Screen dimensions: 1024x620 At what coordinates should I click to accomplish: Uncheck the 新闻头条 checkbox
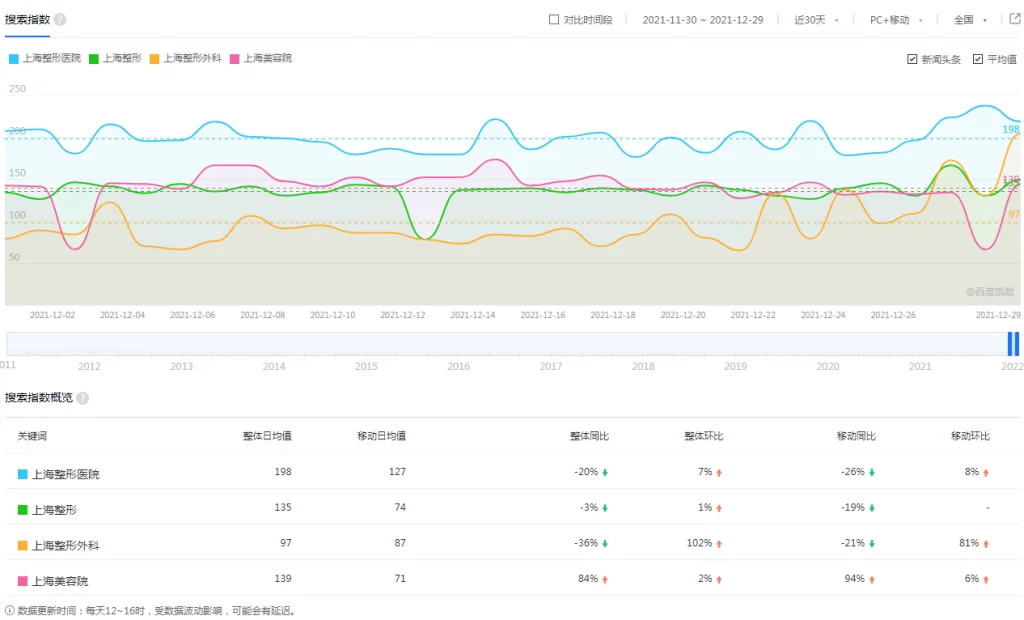(912, 59)
